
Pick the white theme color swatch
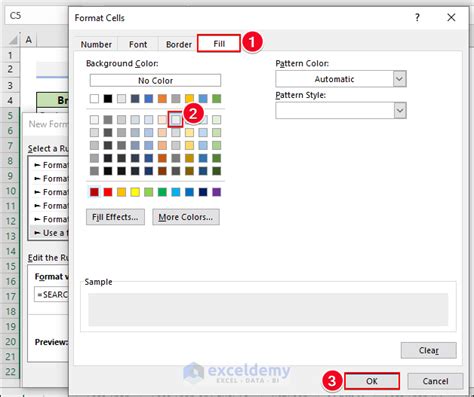pyautogui.click(x=94, y=99)
